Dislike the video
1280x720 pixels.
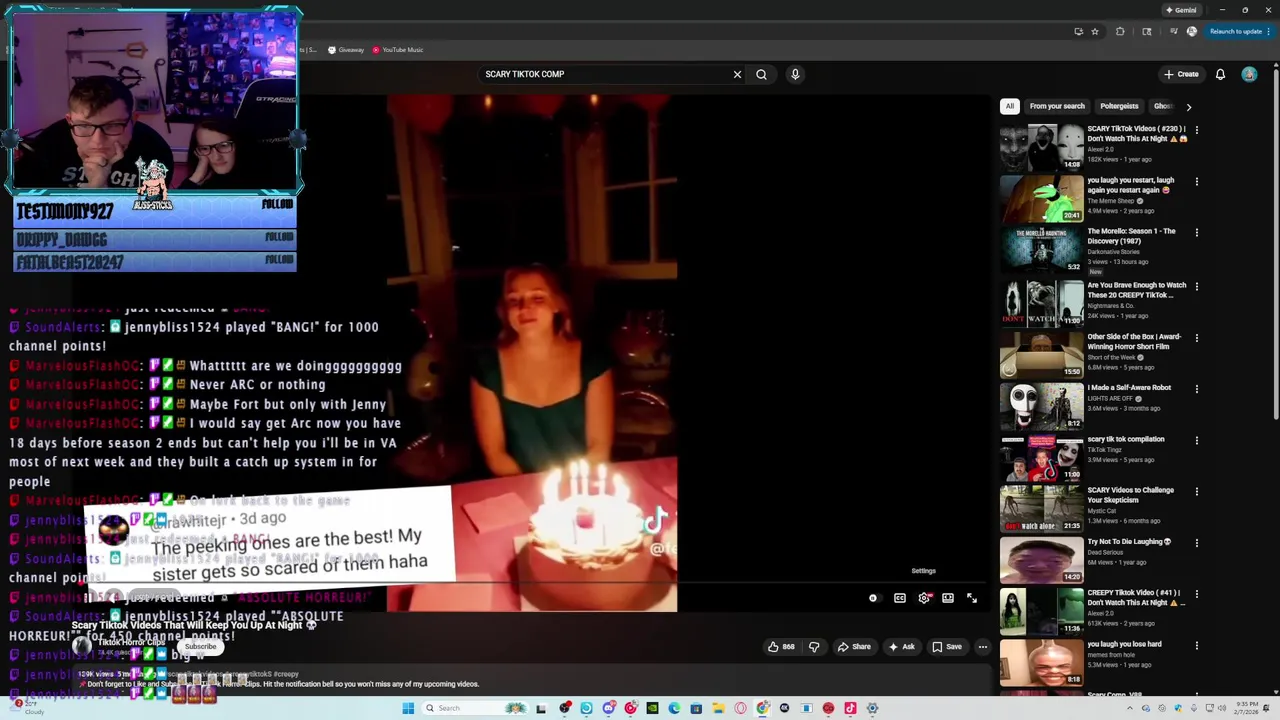coord(814,647)
